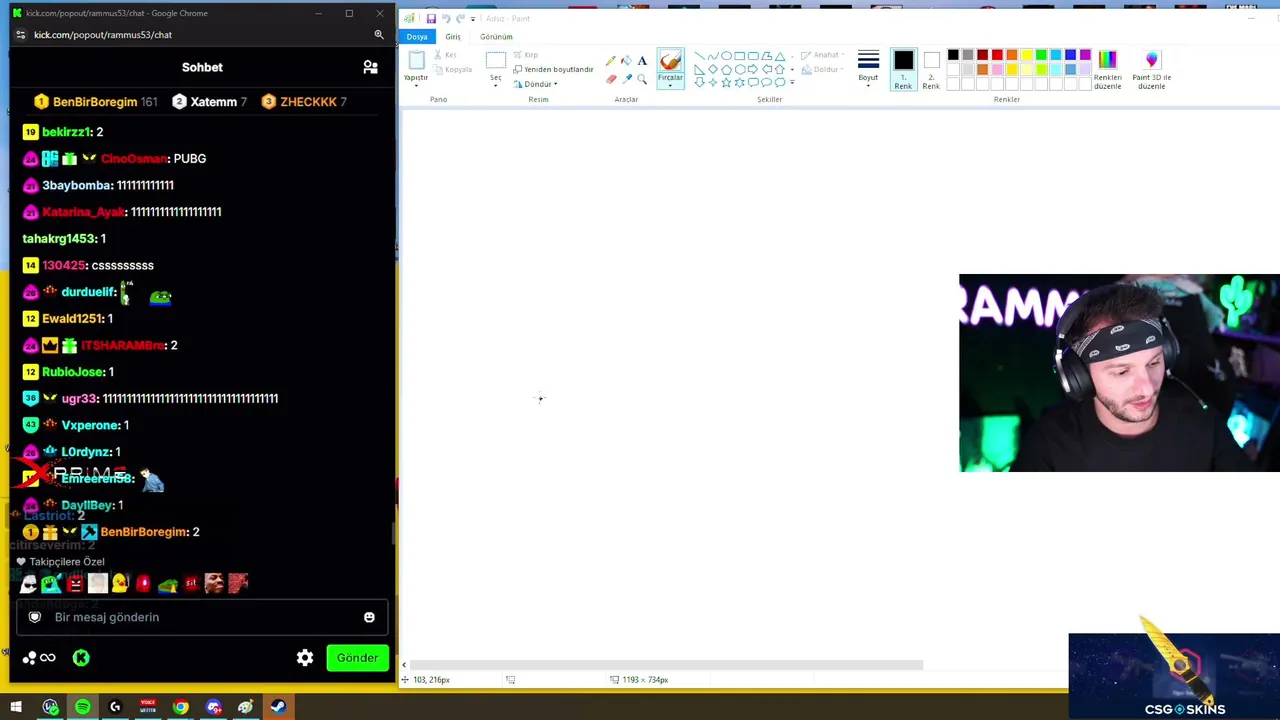This screenshot has height=720, width=1280.
Task: Select the Color picker eyedropper tool
Action: pos(627,79)
